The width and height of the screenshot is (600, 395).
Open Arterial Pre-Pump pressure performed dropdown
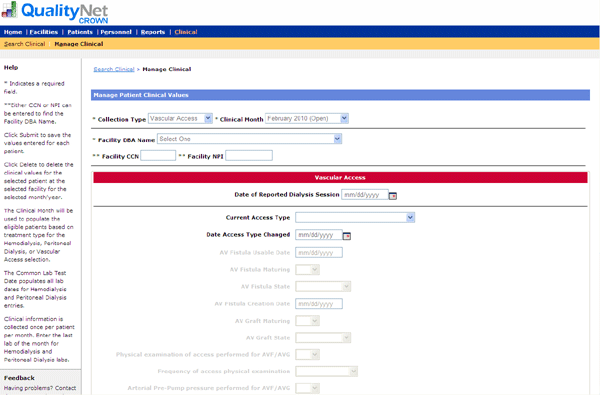point(308,388)
